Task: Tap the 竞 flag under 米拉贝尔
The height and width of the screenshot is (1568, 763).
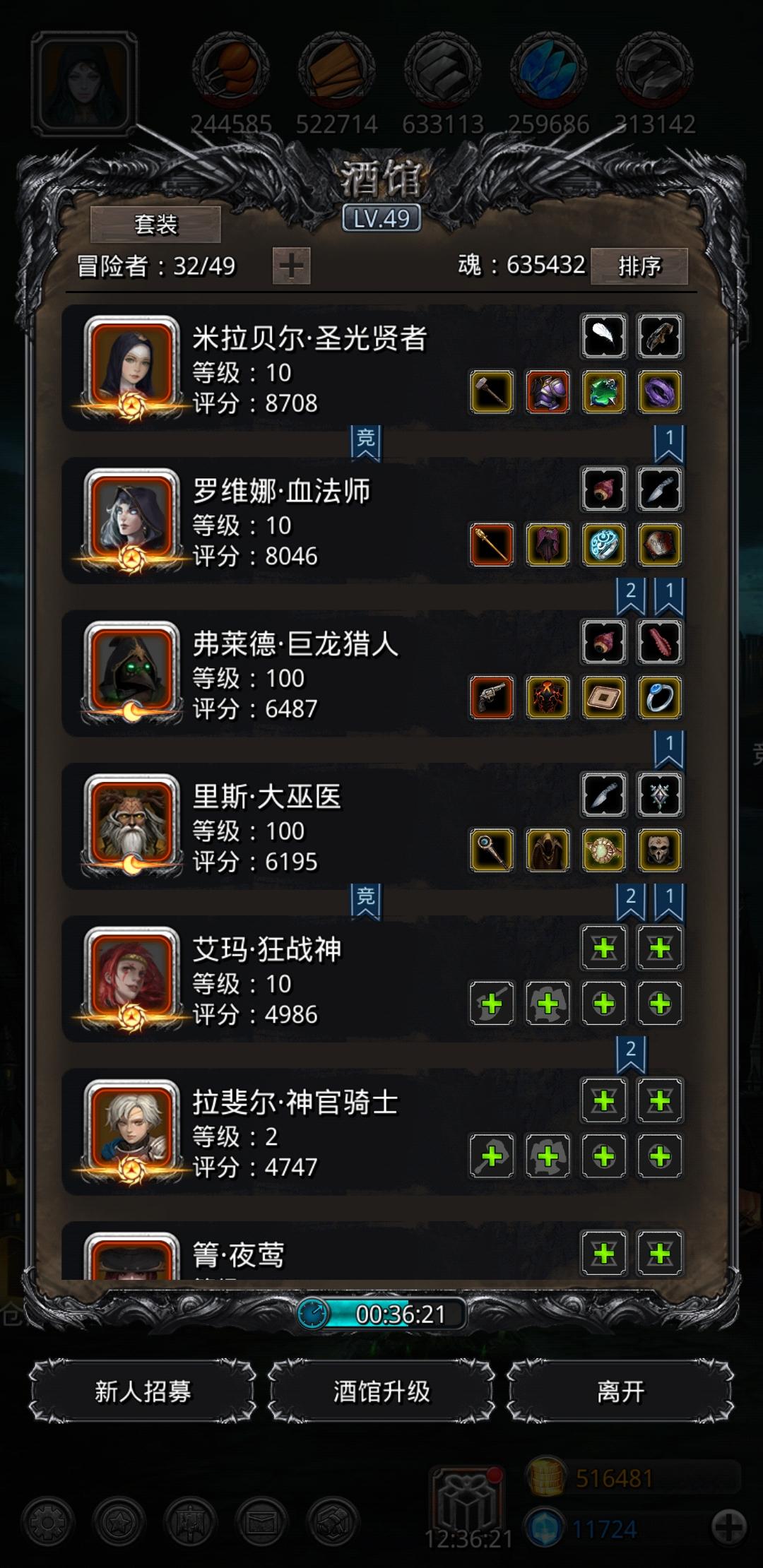Action: point(365,443)
